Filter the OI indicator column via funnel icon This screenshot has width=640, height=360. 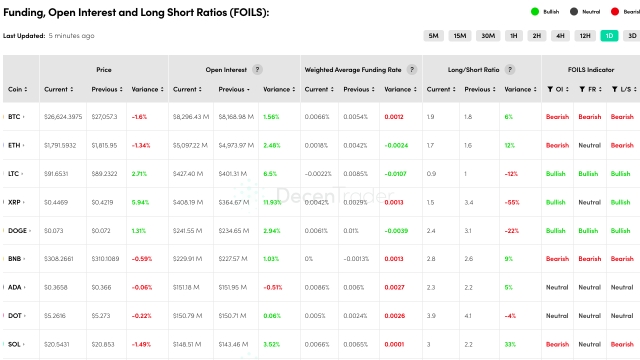(x=550, y=89)
